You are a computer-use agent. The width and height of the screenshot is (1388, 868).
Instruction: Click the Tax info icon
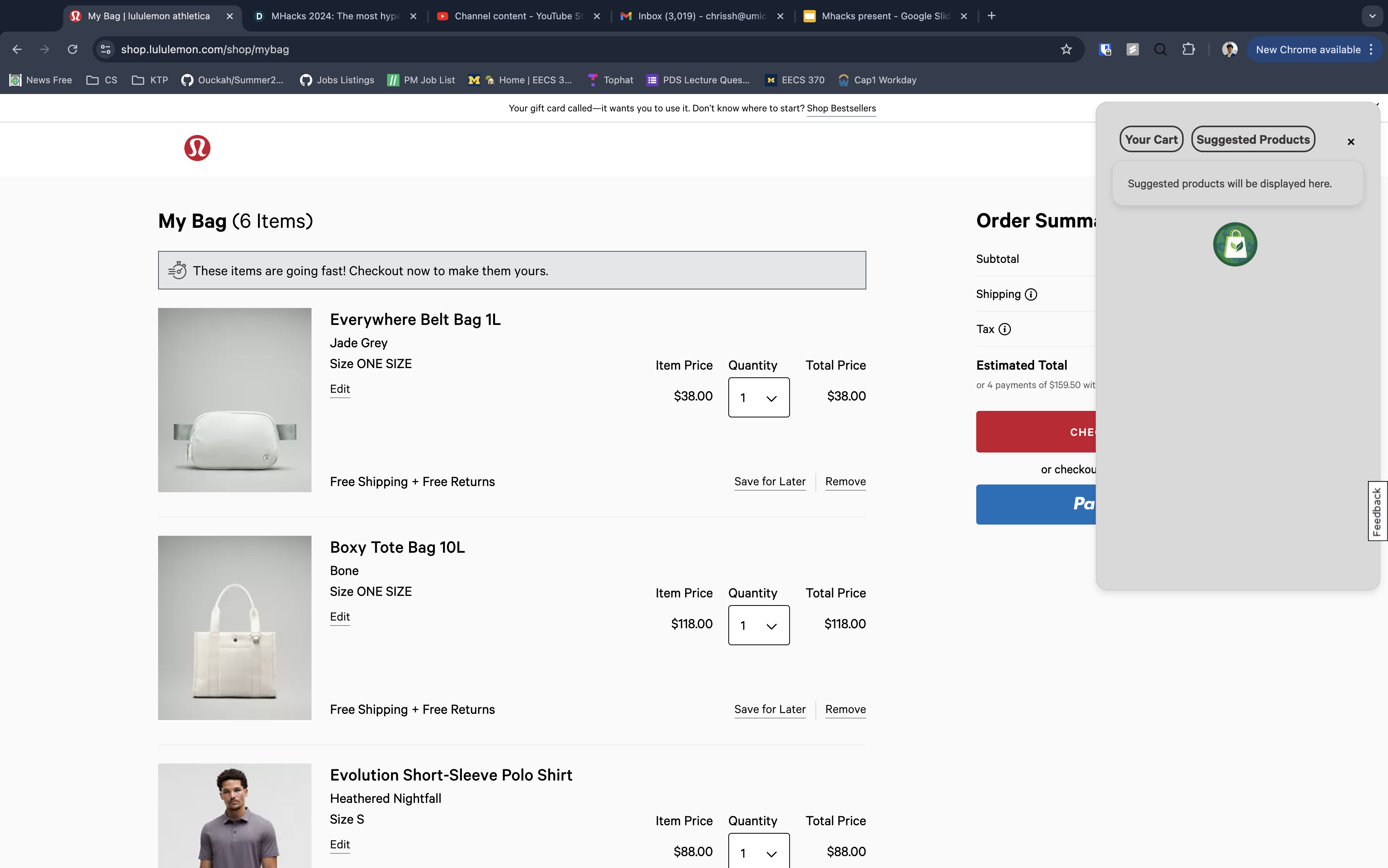1004,330
